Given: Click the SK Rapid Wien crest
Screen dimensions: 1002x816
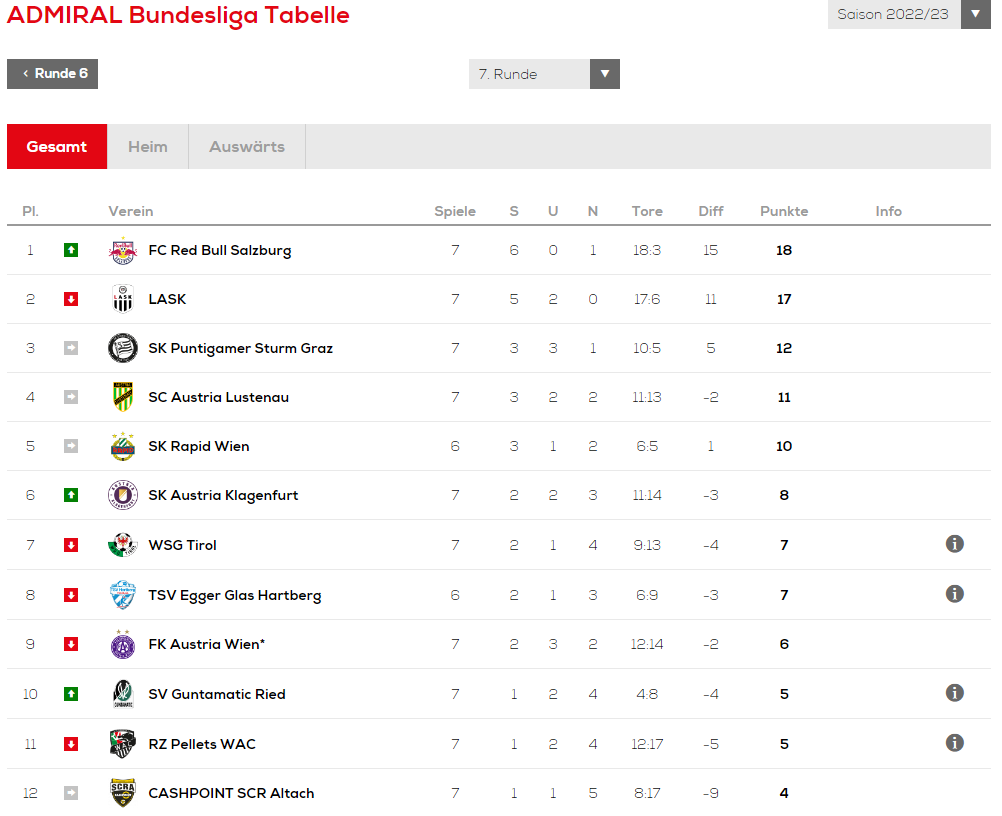Looking at the screenshot, I should (x=123, y=446).
